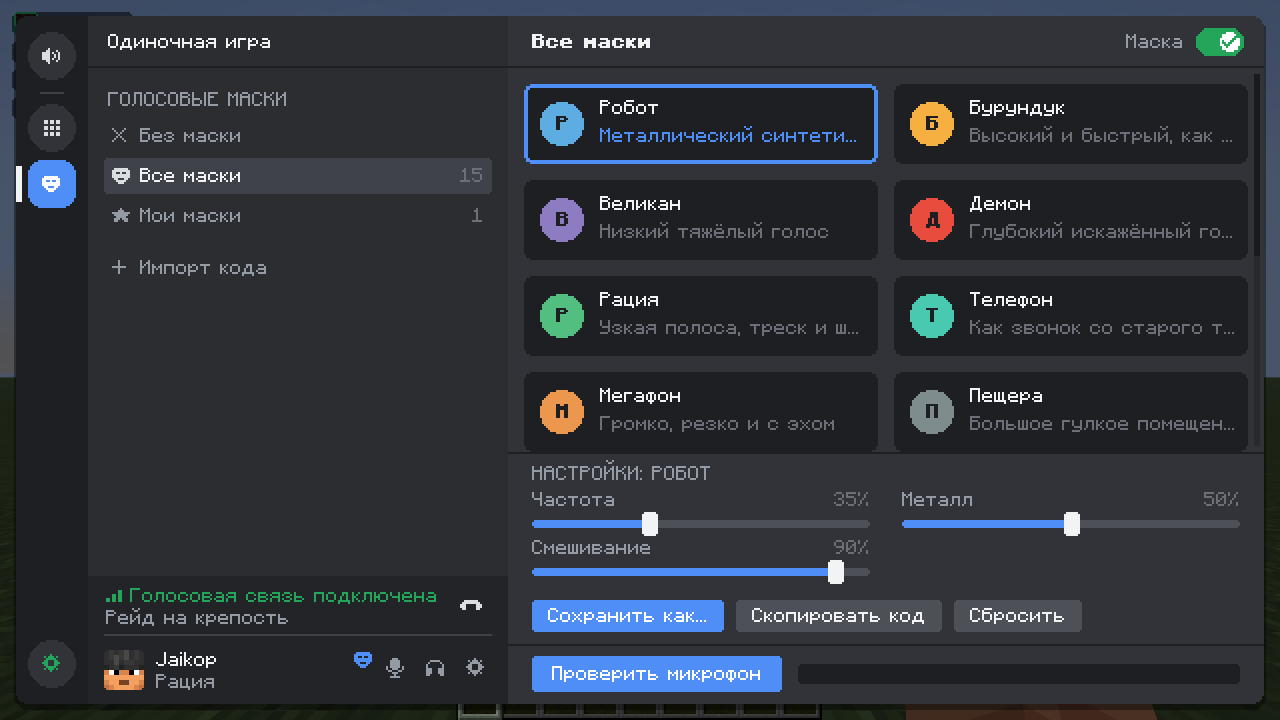Open Мои маски category
Image resolution: width=1280 pixels, height=720 pixels.
coord(298,216)
